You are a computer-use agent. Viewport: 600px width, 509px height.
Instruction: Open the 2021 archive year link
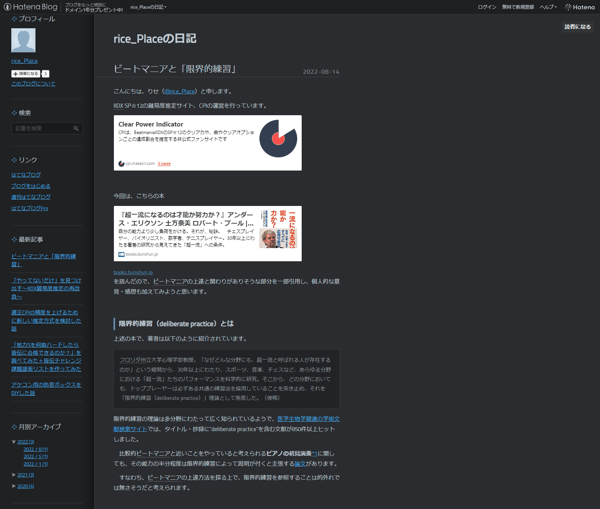[x=26, y=475]
